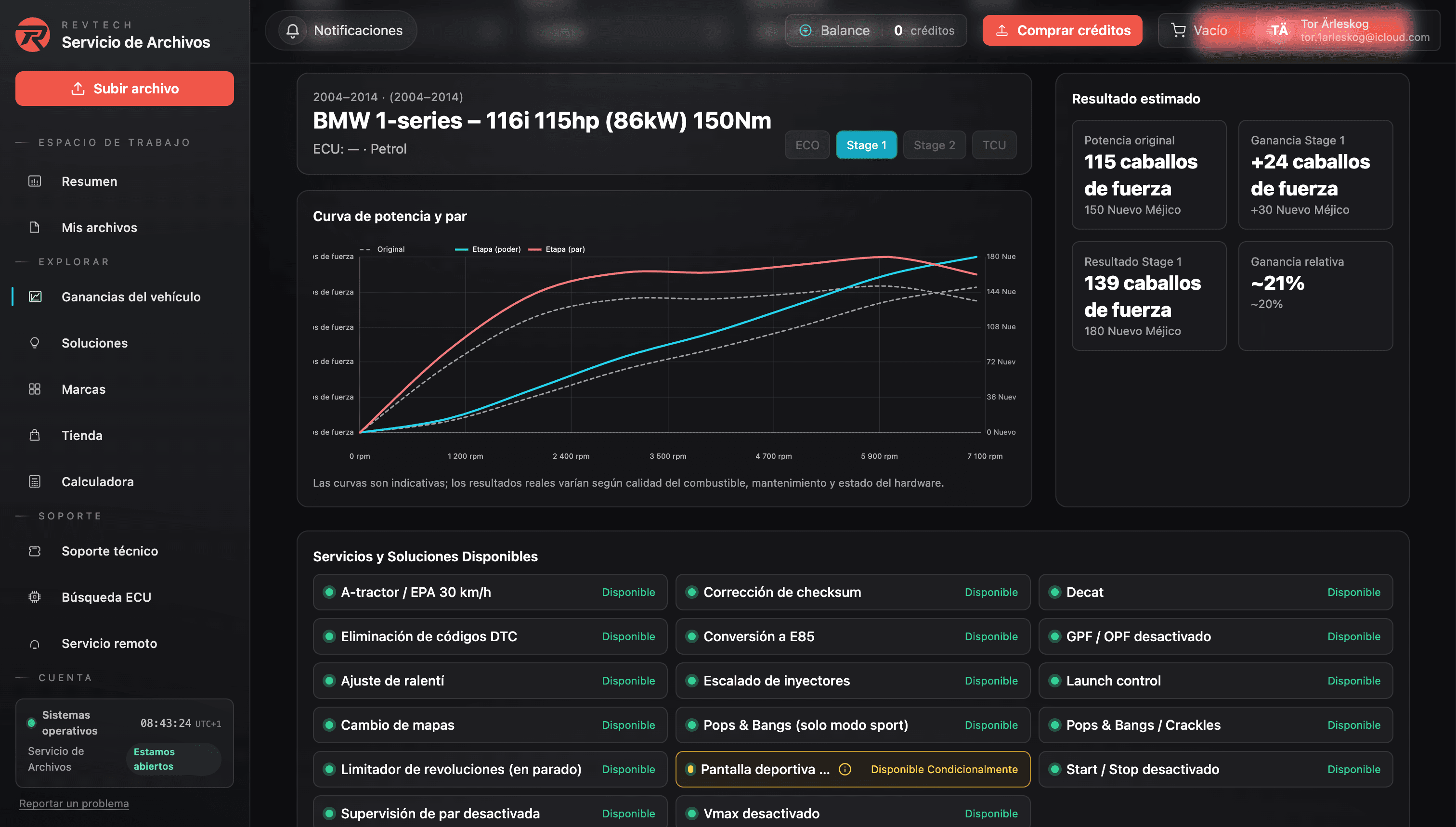Click Reportar un problema link
The height and width of the screenshot is (827, 1456).
click(74, 803)
